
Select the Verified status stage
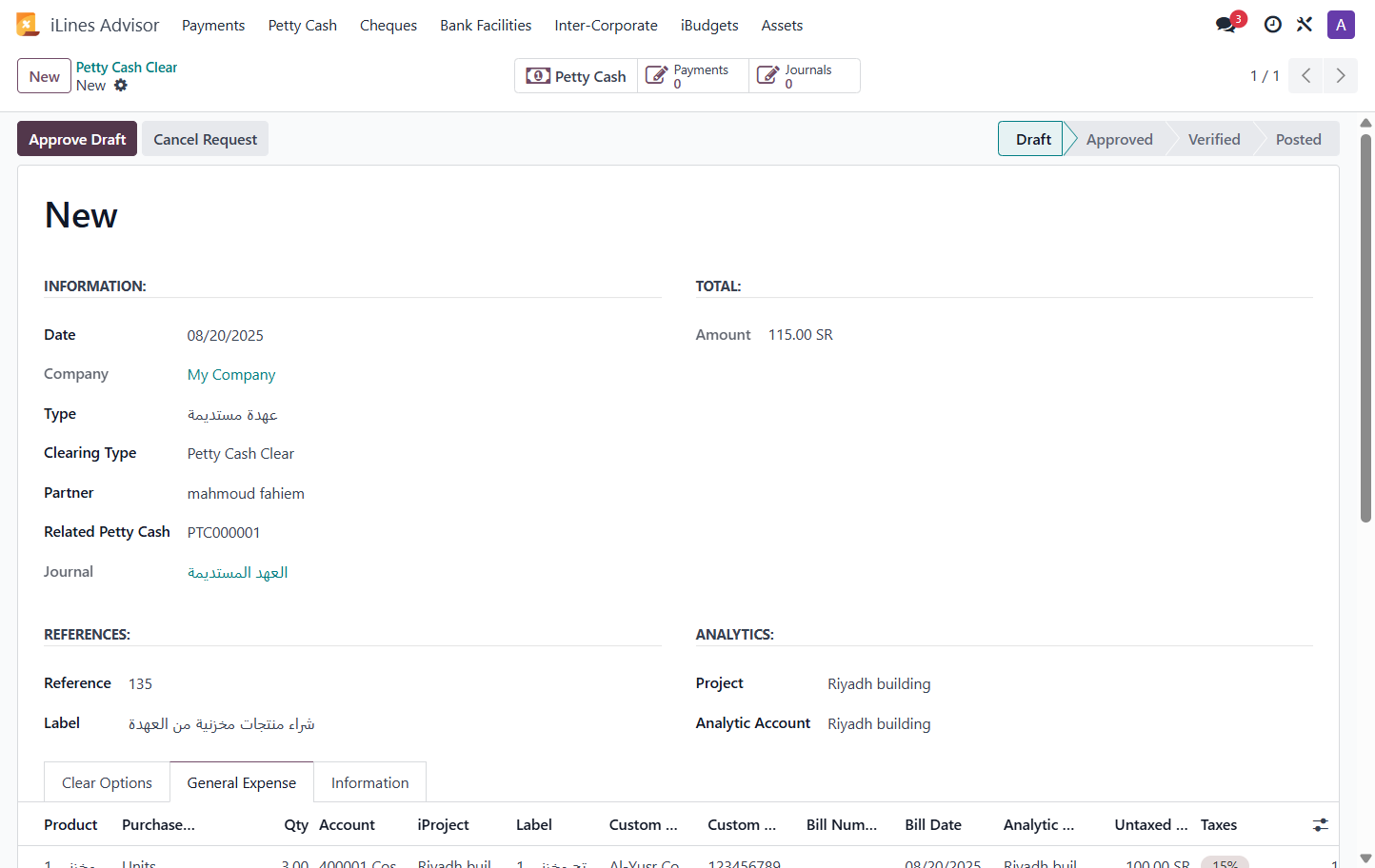point(1214,139)
